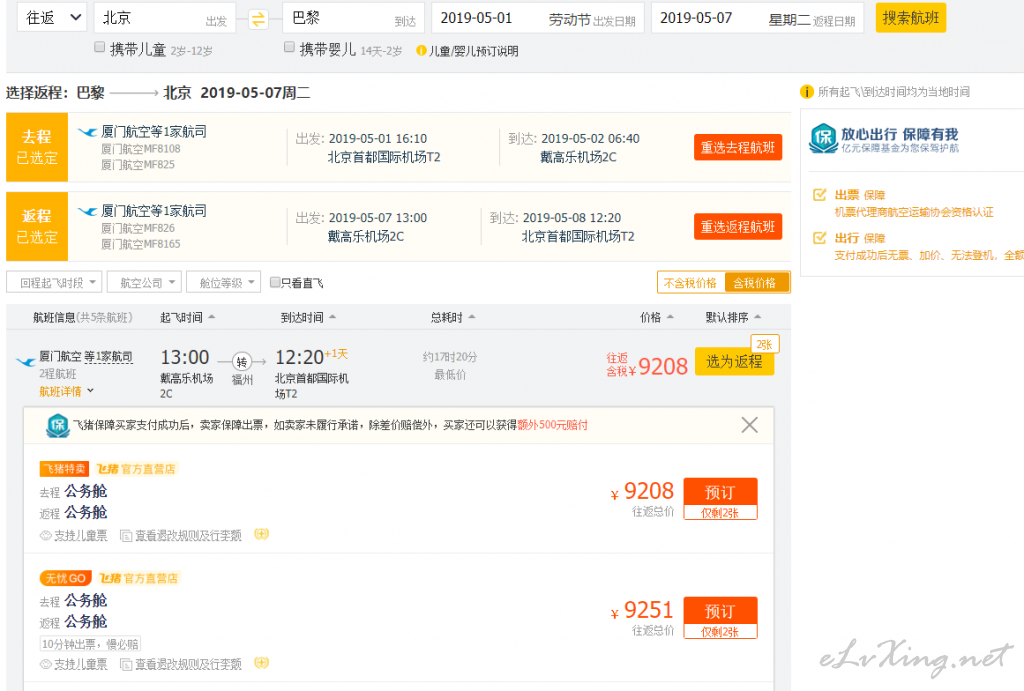Click 官方直营店 label in 9251 fare
Screen dimensions: 1024x691
(150, 578)
